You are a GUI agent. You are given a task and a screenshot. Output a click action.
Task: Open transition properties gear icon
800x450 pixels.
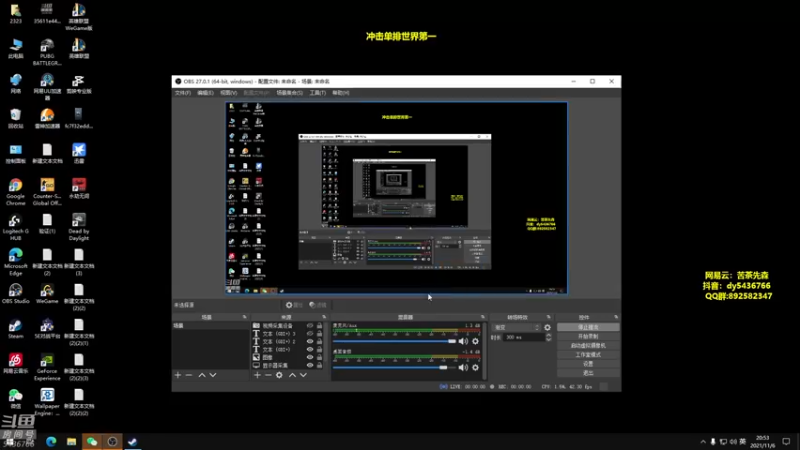(x=547, y=328)
